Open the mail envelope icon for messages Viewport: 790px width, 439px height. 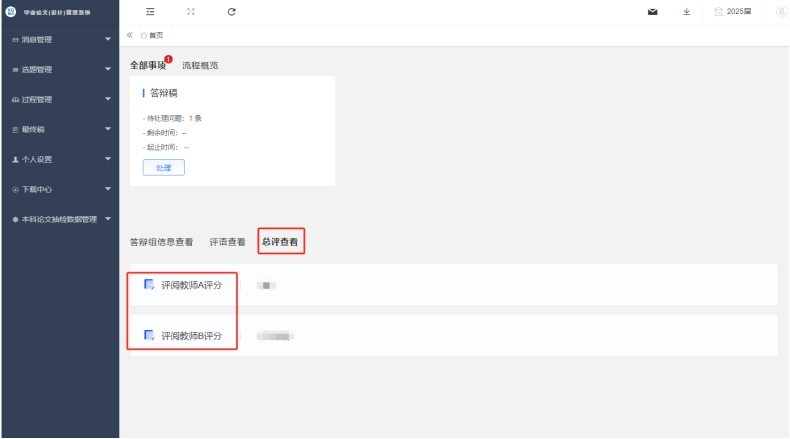pyautogui.click(x=653, y=12)
